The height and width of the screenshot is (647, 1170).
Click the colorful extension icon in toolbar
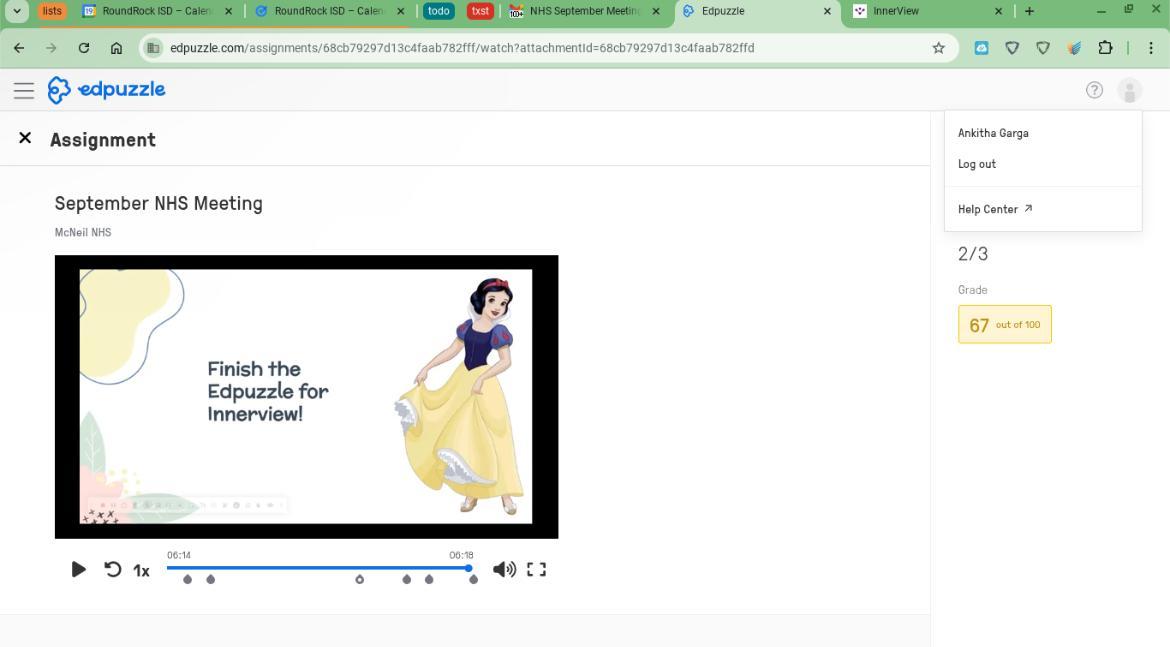[x=1074, y=48]
